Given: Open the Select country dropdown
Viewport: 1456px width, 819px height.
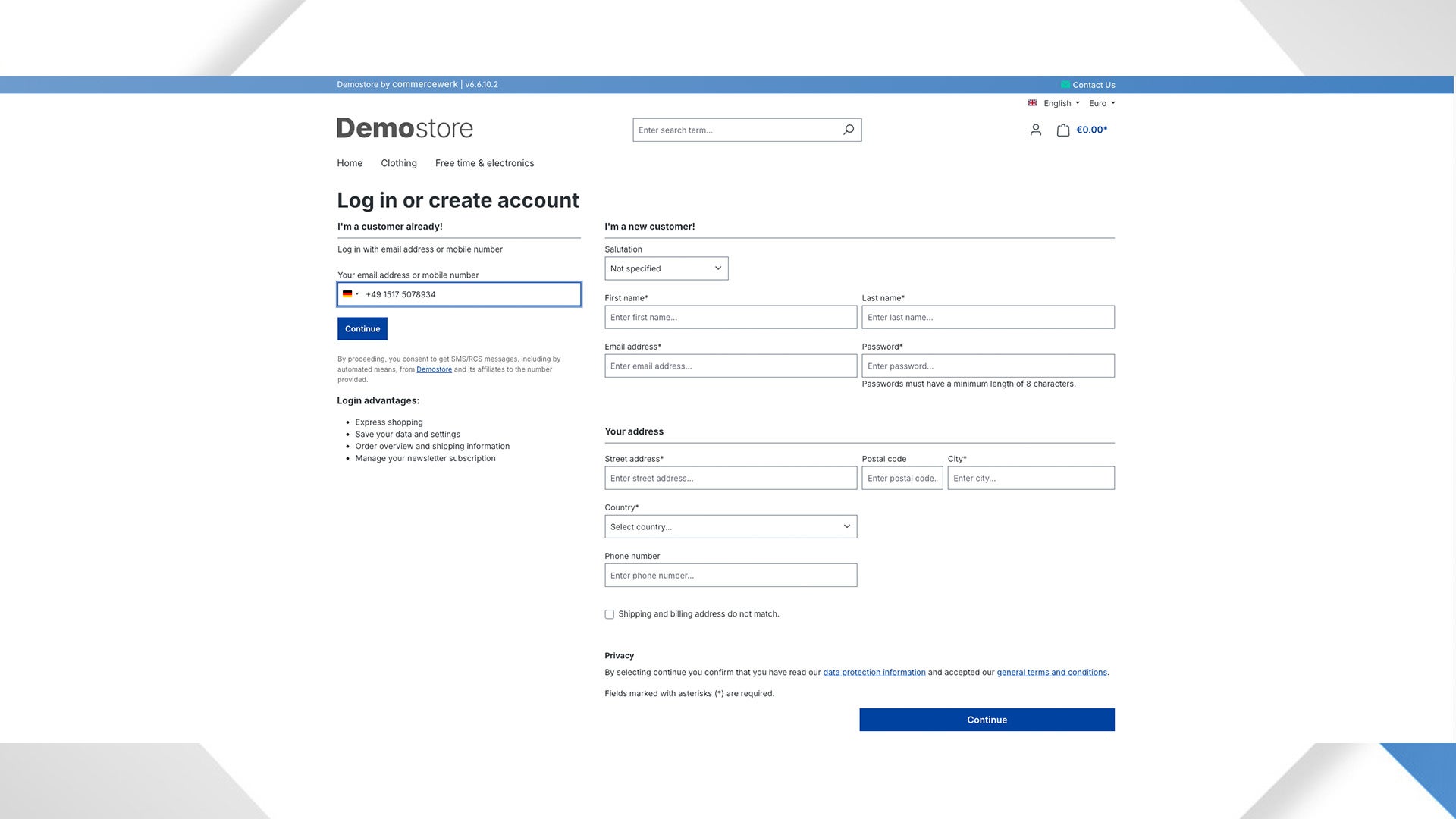Looking at the screenshot, I should pyautogui.click(x=731, y=526).
